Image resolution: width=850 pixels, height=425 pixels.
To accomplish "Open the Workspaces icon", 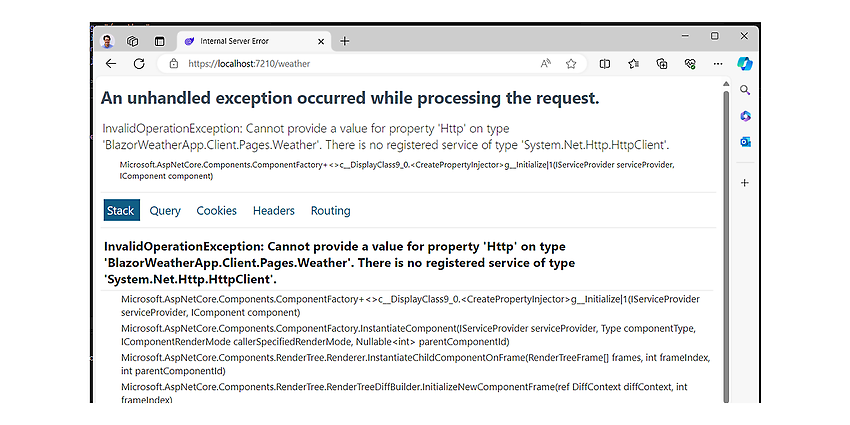I will (x=133, y=41).
